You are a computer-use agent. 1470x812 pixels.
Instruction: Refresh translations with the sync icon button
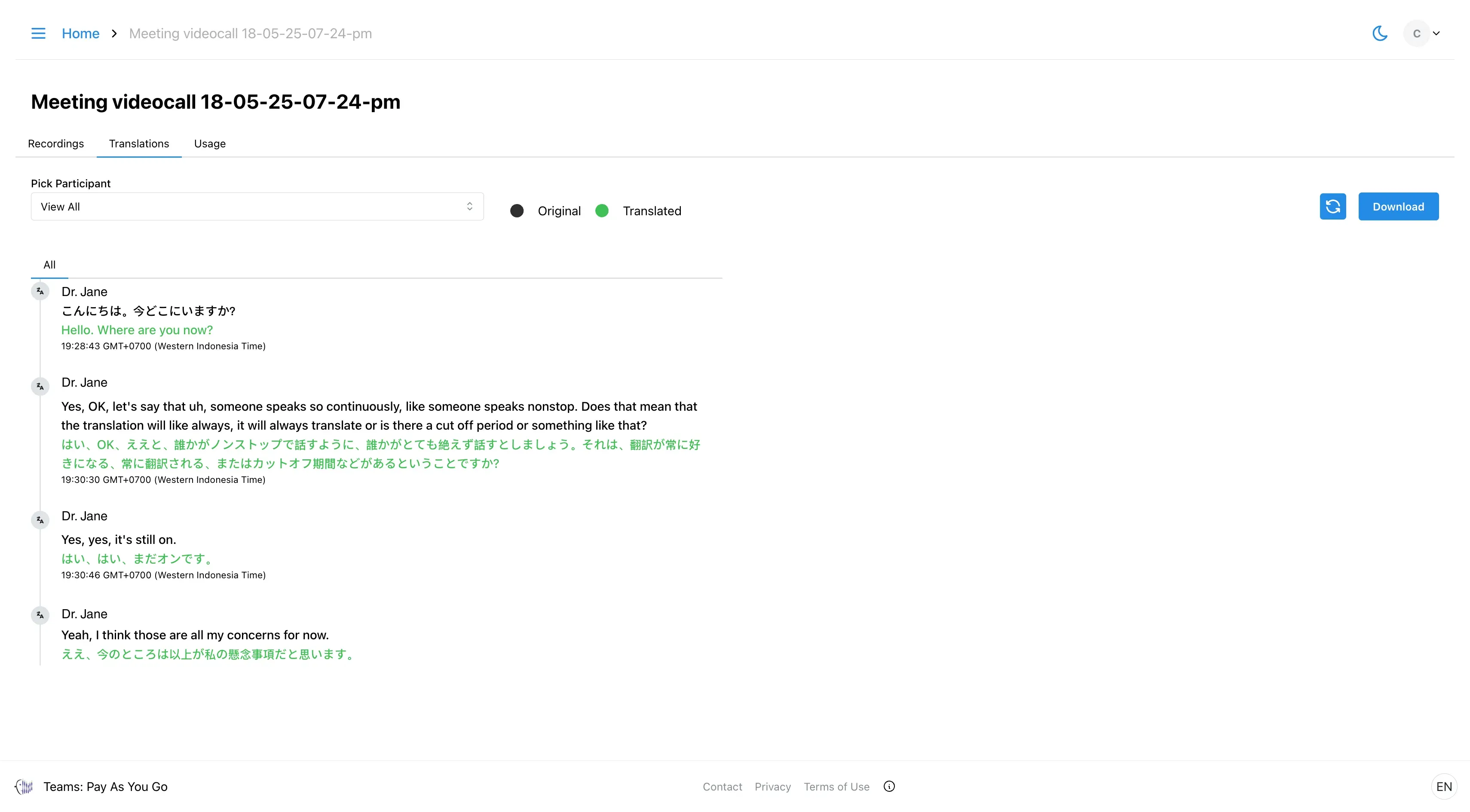(x=1333, y=206)
